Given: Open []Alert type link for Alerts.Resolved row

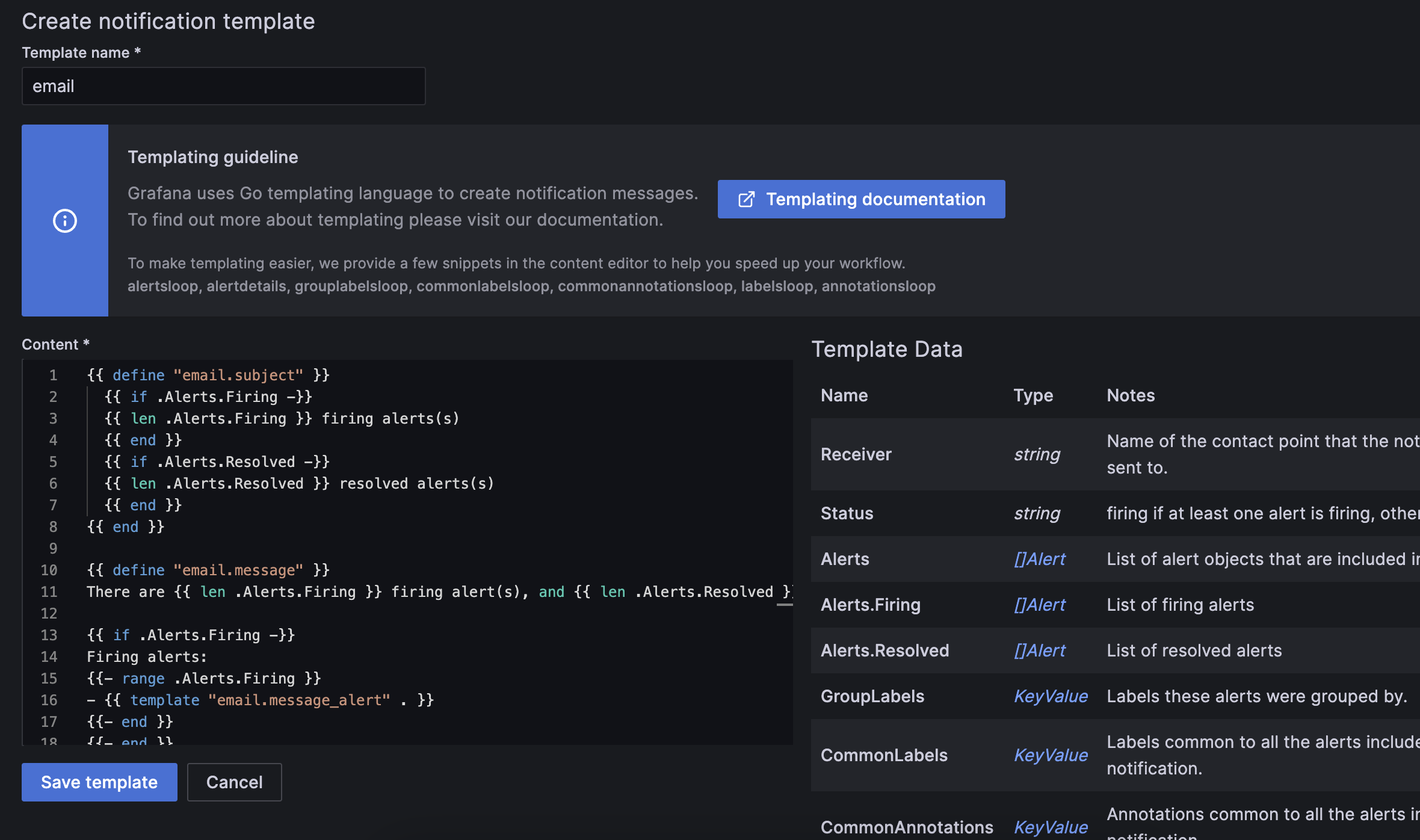Looking at the screenshot, I should (1039, 650).
